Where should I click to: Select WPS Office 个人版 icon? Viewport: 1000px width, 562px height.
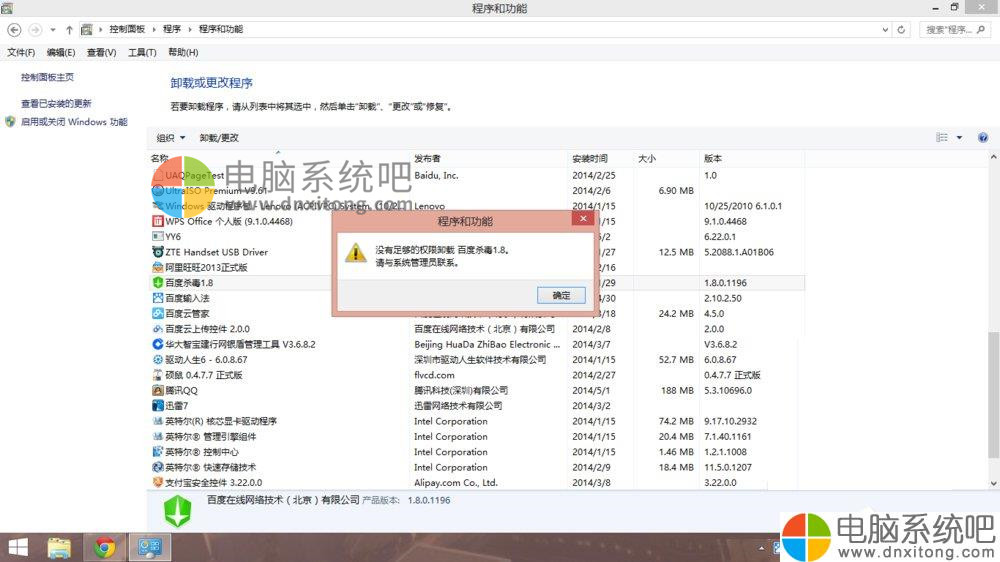click(158, 221)
